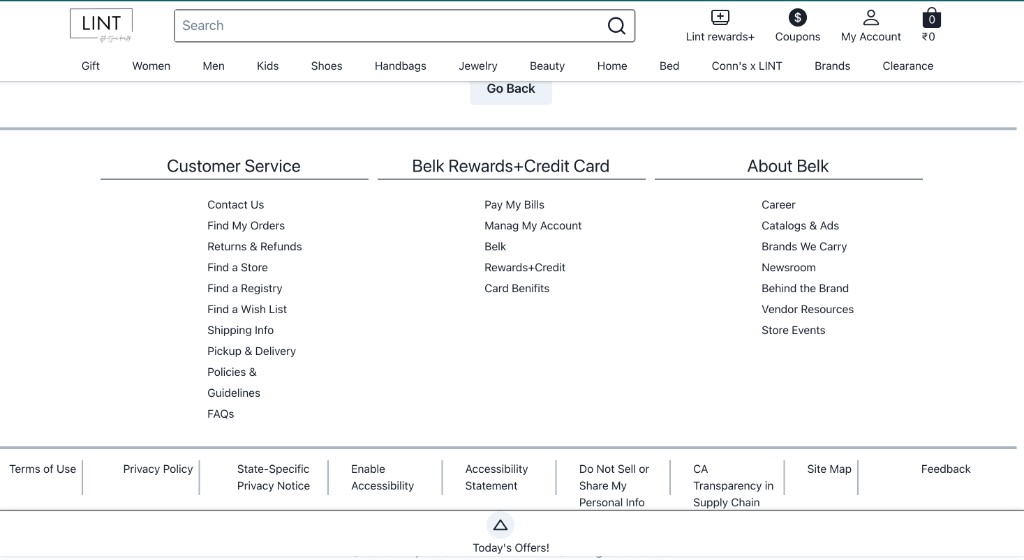Open Pickup & Delivery link
The height and width of the screenshot is (560, 1024).
pyautogui.click(x=251, y=351)
